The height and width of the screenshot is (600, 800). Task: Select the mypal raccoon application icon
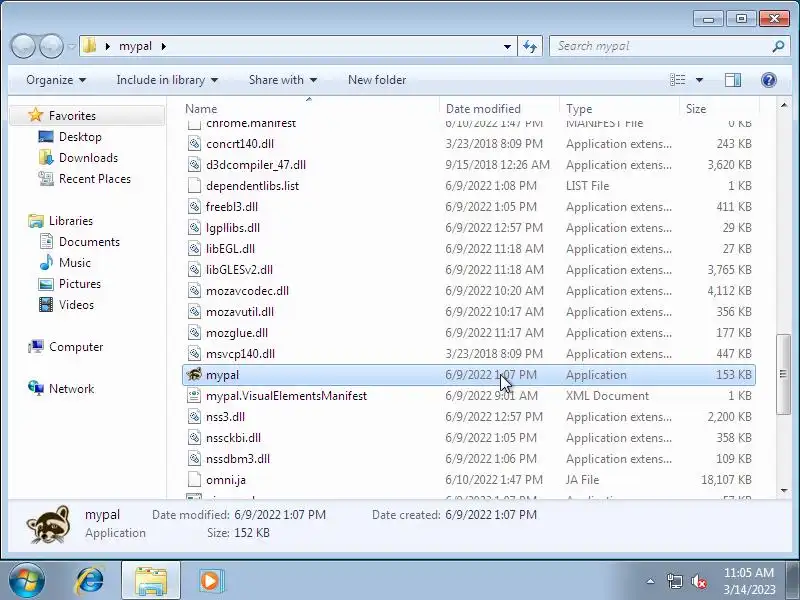pos(194,374)
